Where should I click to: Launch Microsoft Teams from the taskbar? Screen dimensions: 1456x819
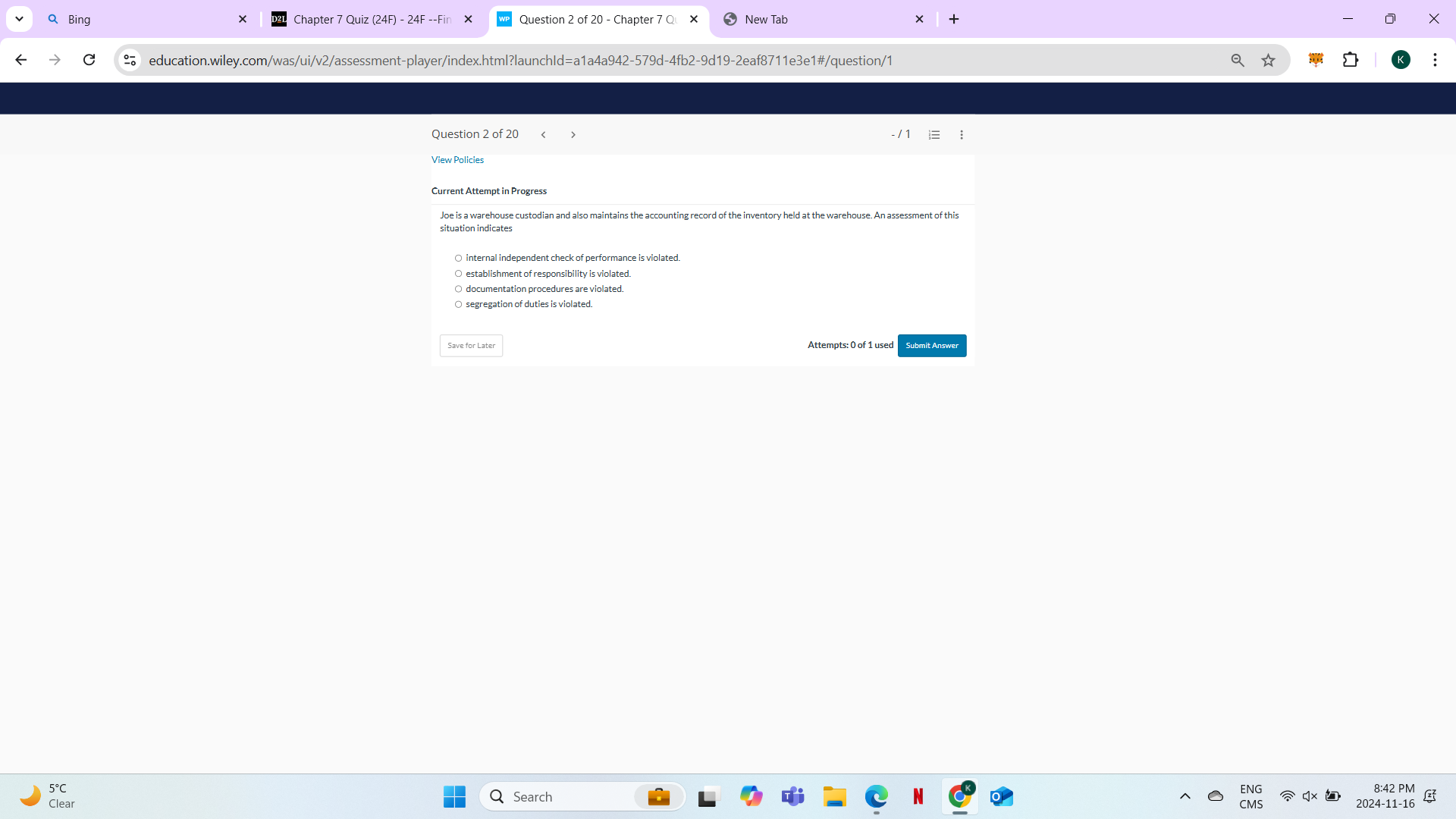(792, 796)
